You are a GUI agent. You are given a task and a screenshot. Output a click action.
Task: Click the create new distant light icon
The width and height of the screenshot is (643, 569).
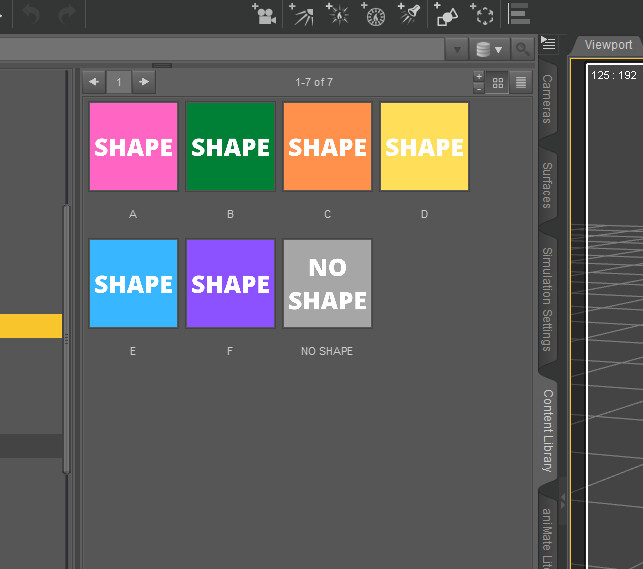pos(302,14)
